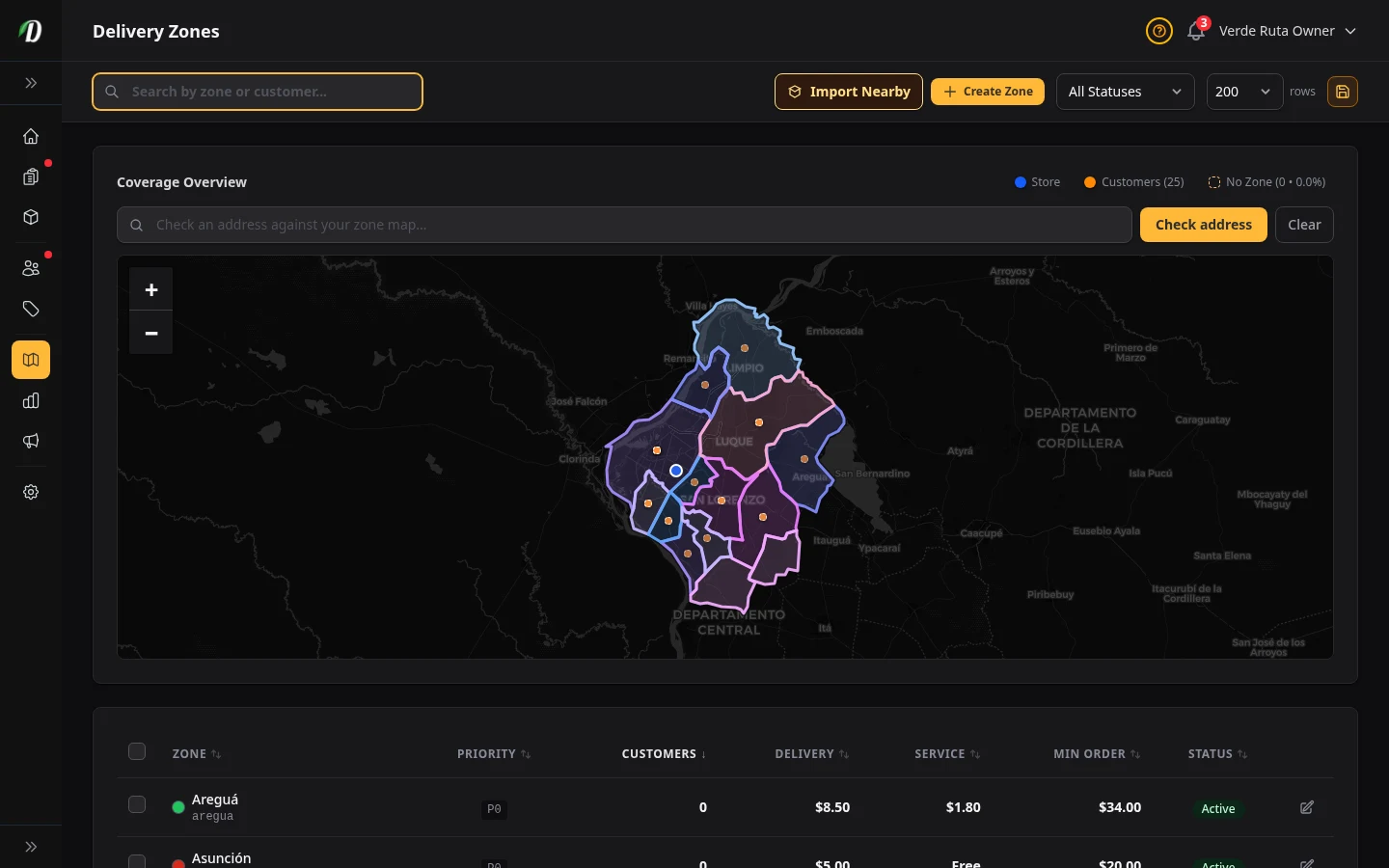Open notifications via the bell with badge 3
This screenshot has width=1389, height=868.
[x=1196, y=31]
